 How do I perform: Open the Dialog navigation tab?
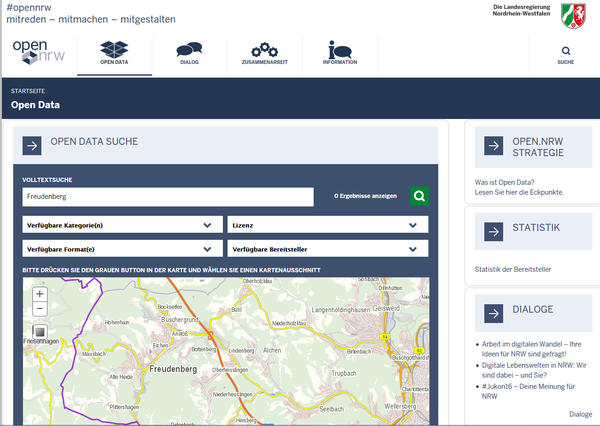[x=189, y=53]
